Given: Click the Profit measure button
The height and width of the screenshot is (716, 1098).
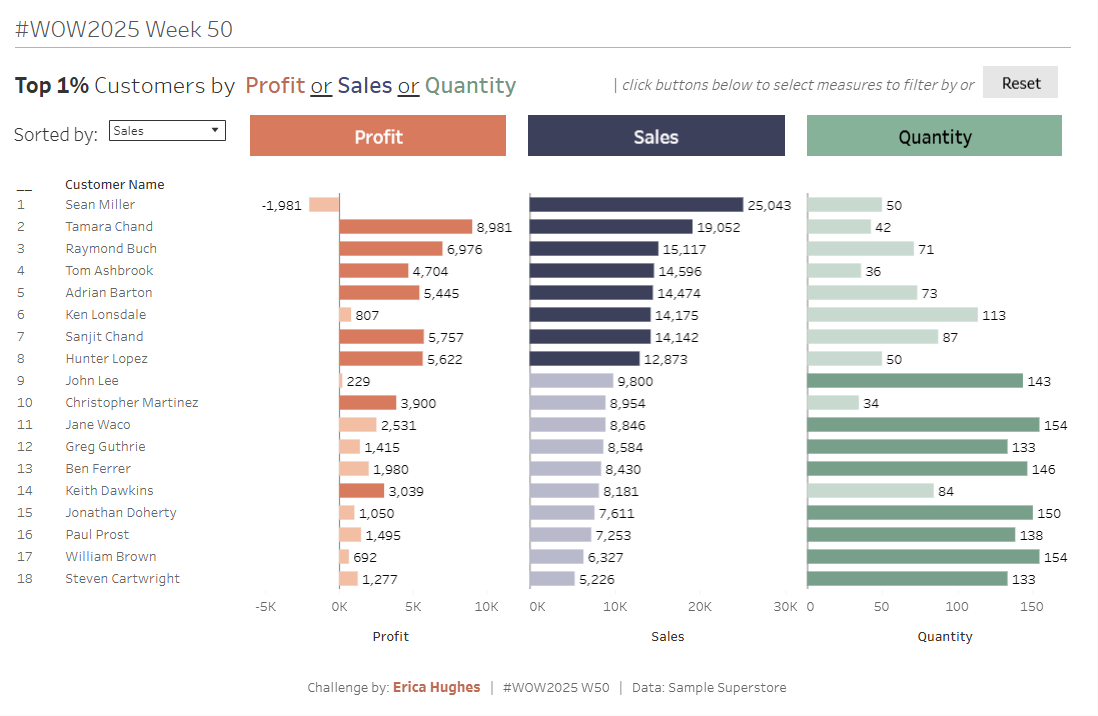Looking at the screenshot, I should click(378, 136).
